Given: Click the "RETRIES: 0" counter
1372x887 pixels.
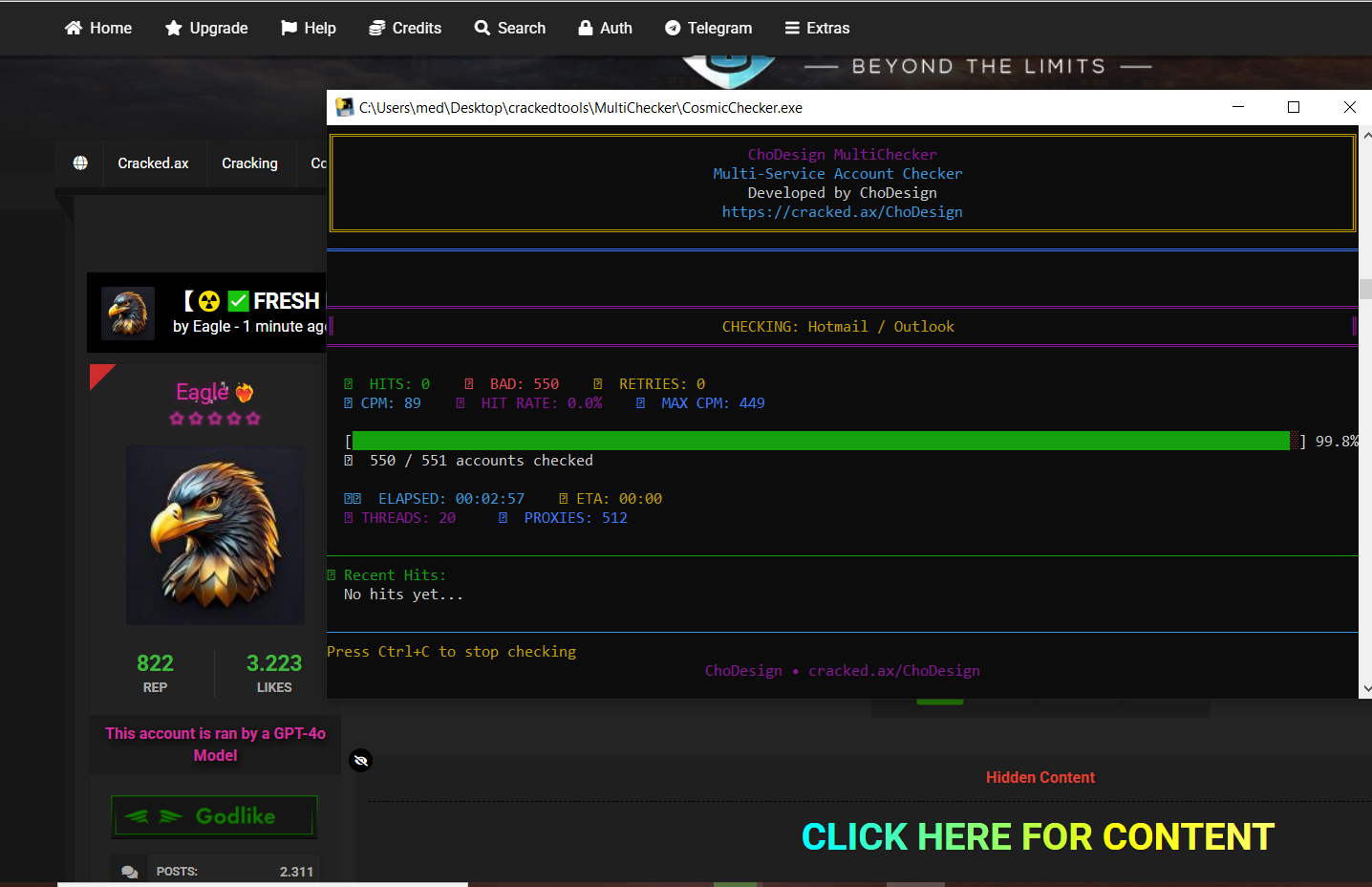Looking at the screenshot, I should (662, 384).
